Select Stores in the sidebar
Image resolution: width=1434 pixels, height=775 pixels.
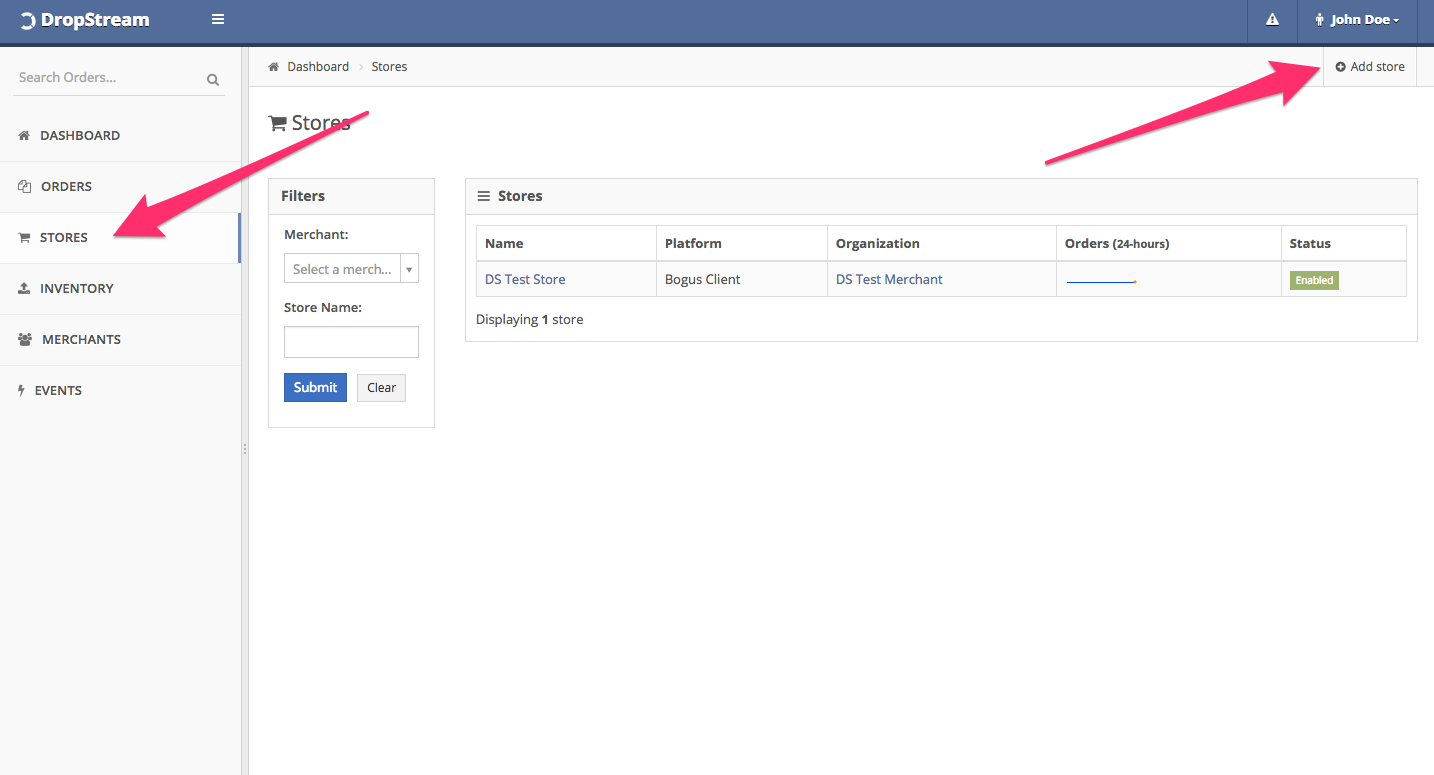(120, 237)
